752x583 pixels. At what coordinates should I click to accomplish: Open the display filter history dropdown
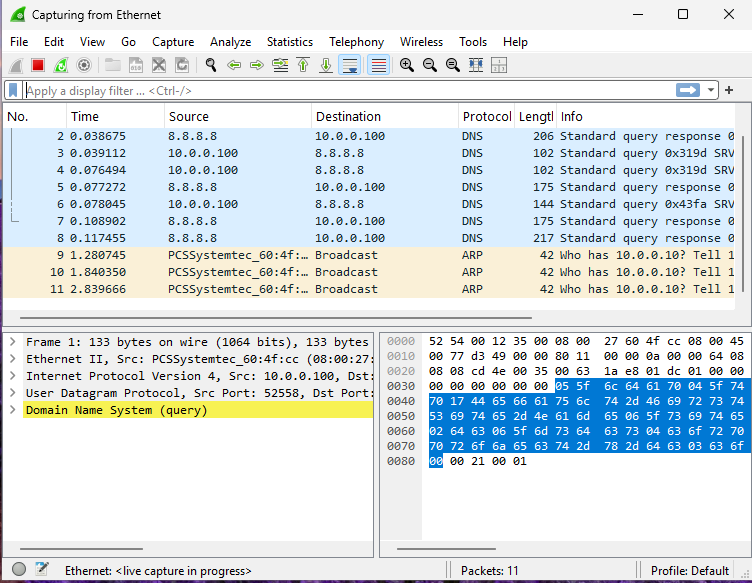pyautogui.click(x=711, y=91)
